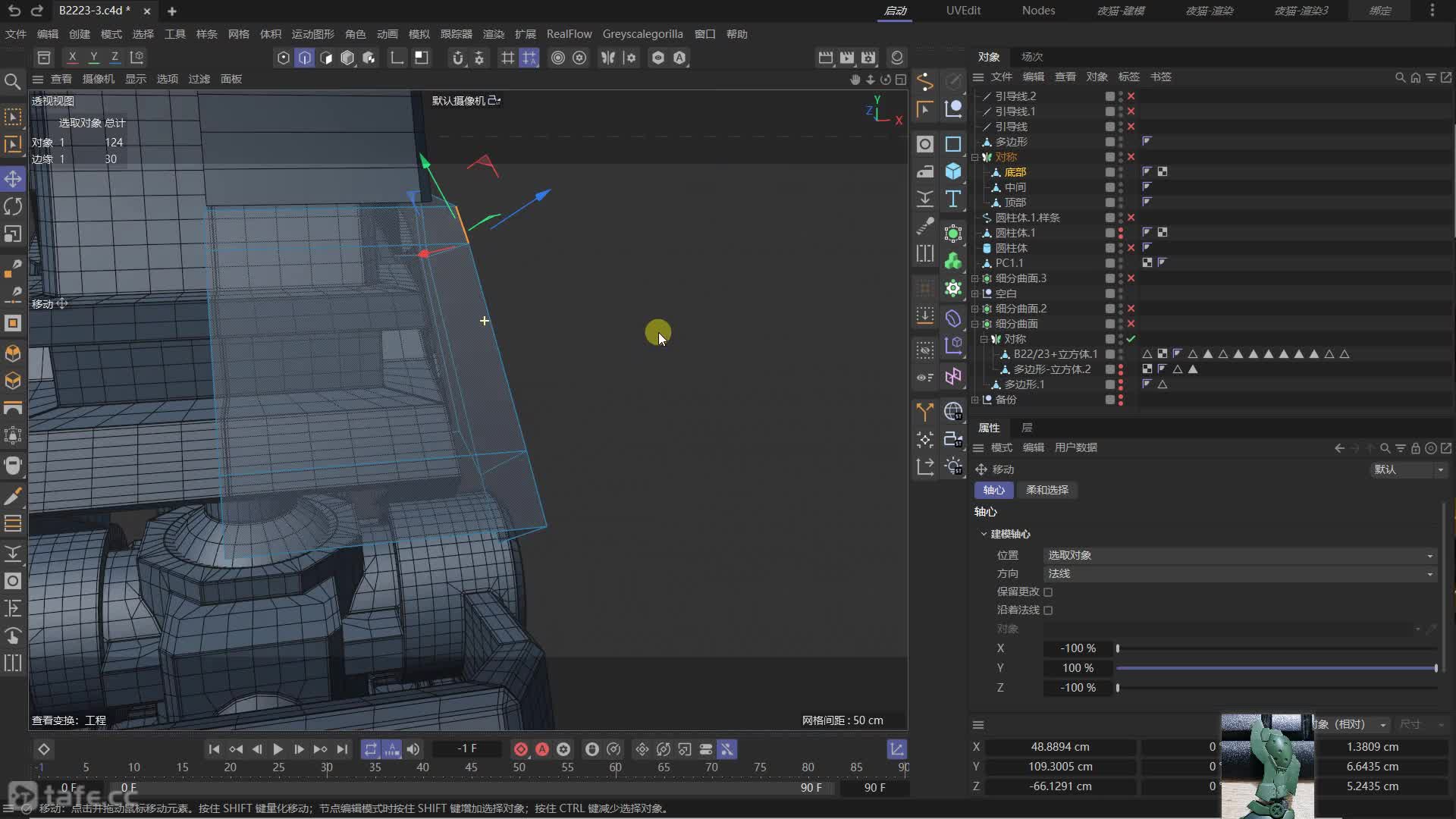Click the 柔和选择 tab button
The height and width of the screenshot is (819, 1456).
tap(1046, 490)
